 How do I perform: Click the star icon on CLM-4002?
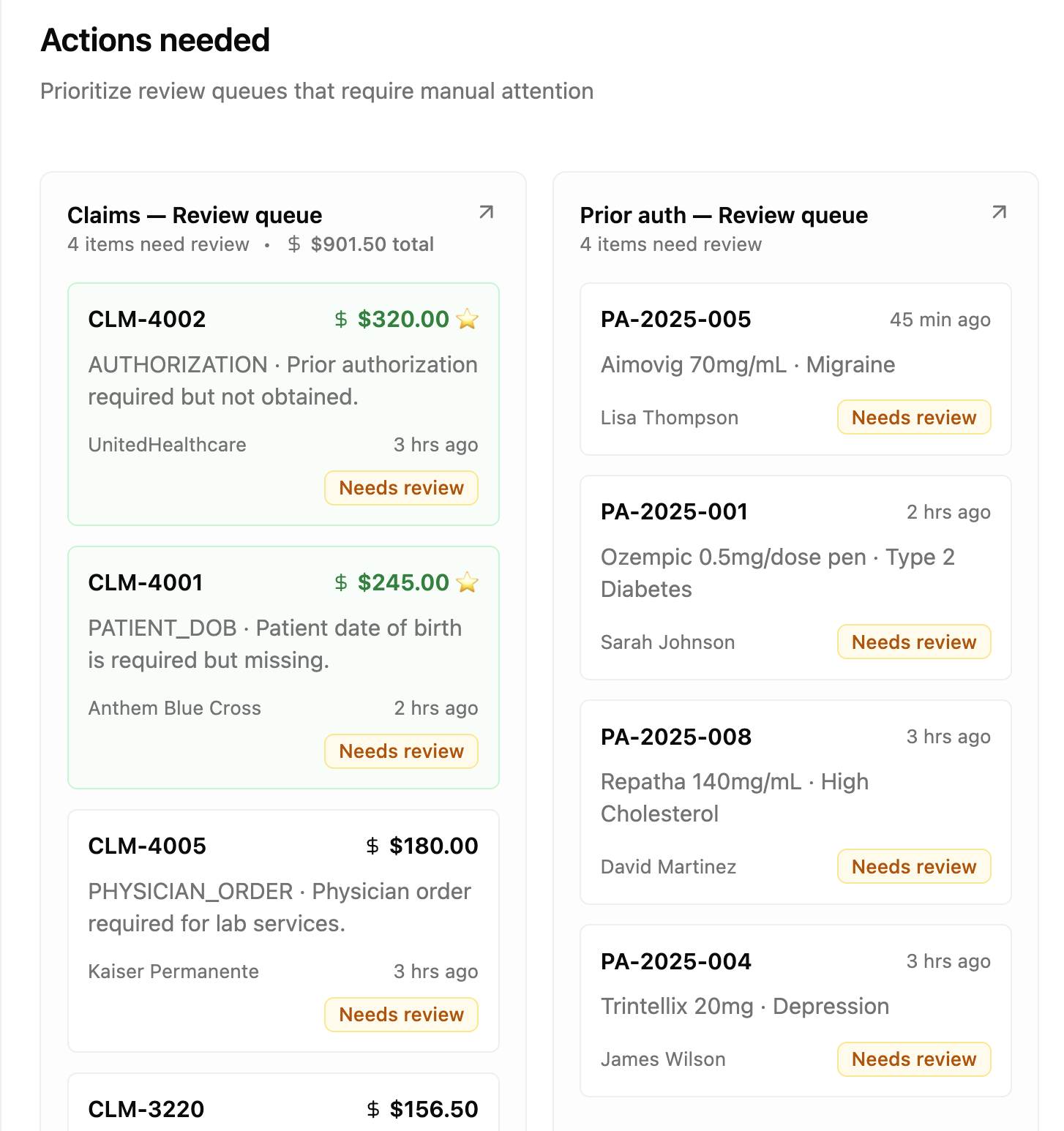[x=467, y=319]
